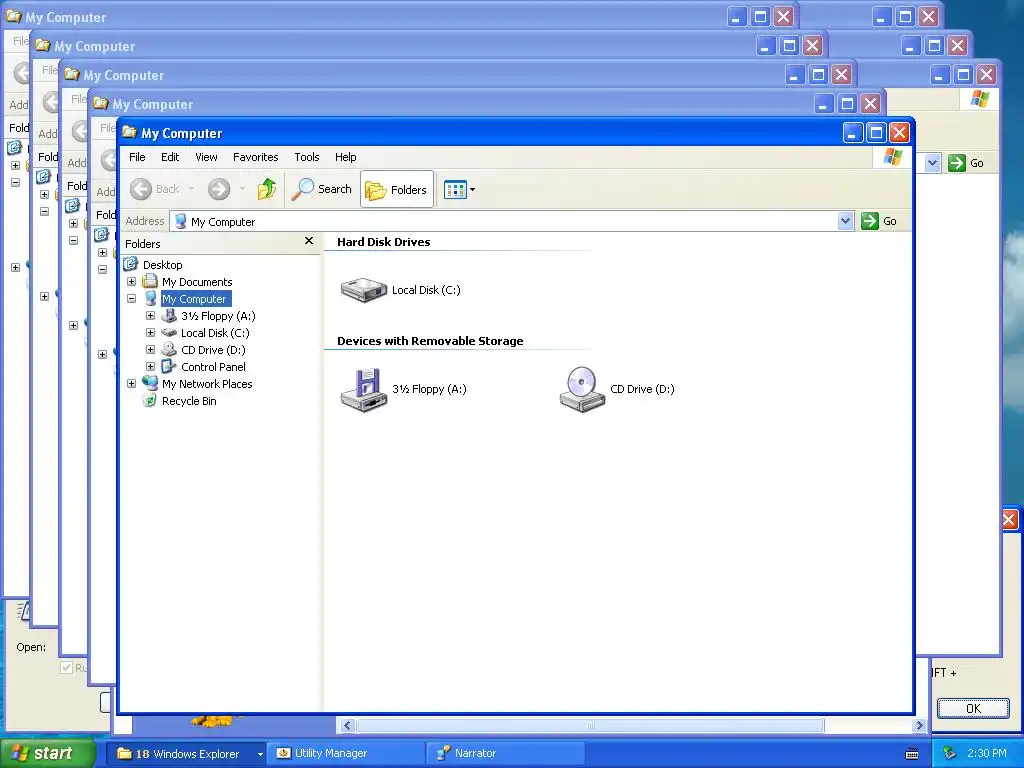Screen dimensions: 1024x768
Task: Open the File menu
Action: click(137, 157)
